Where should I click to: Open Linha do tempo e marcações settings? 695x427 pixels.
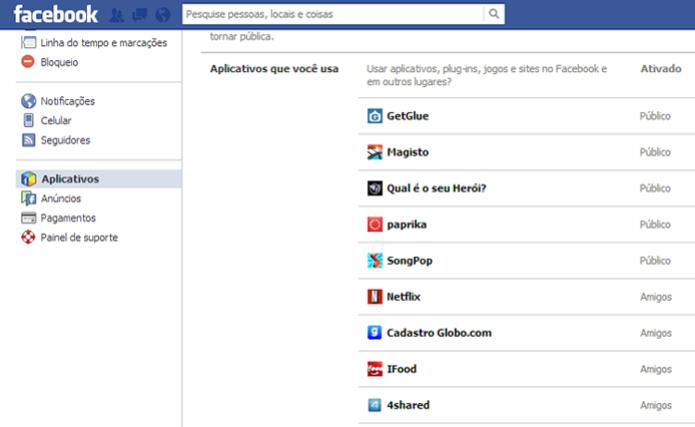pos(104,43)
